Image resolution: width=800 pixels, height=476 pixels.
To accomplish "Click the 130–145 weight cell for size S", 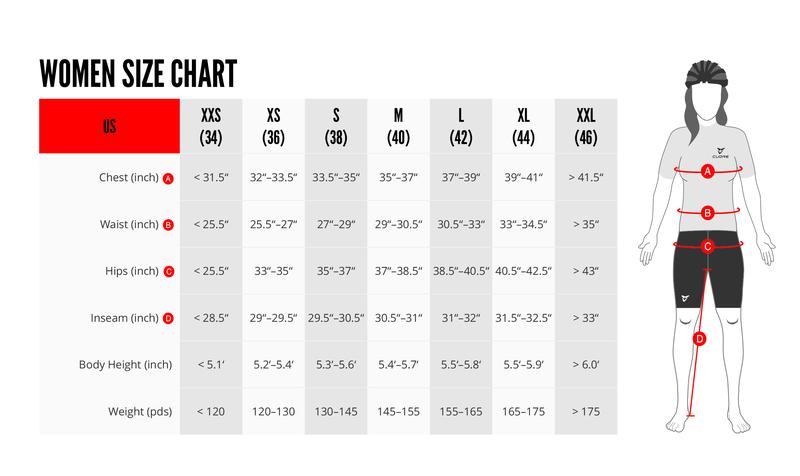I will point(336,412).
